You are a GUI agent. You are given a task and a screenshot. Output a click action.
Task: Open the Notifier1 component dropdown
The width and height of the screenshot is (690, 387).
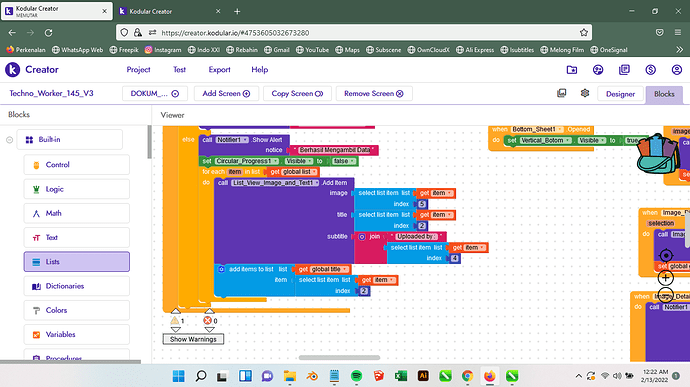(x=232, y=140)
